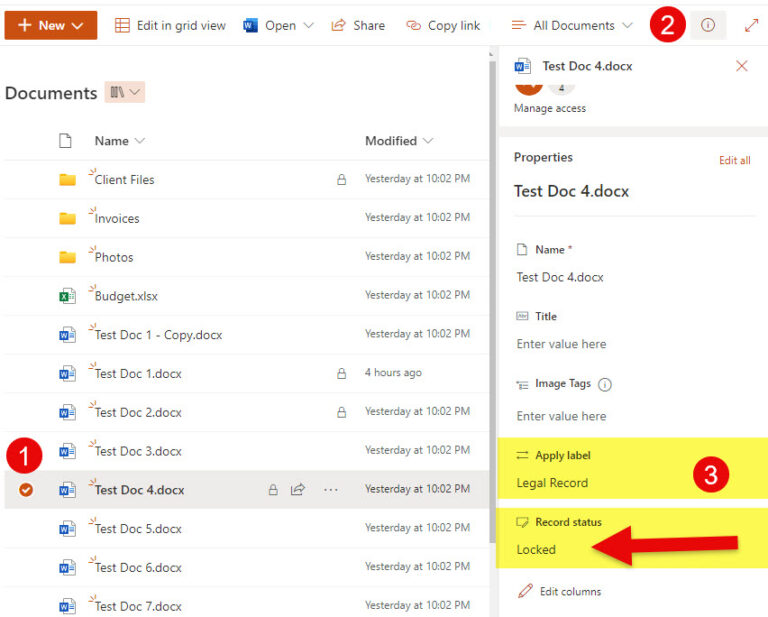The height and width of the screenshot is (617, 768).
Task: Click Copy link in the command bar
Action: (443, 25)
